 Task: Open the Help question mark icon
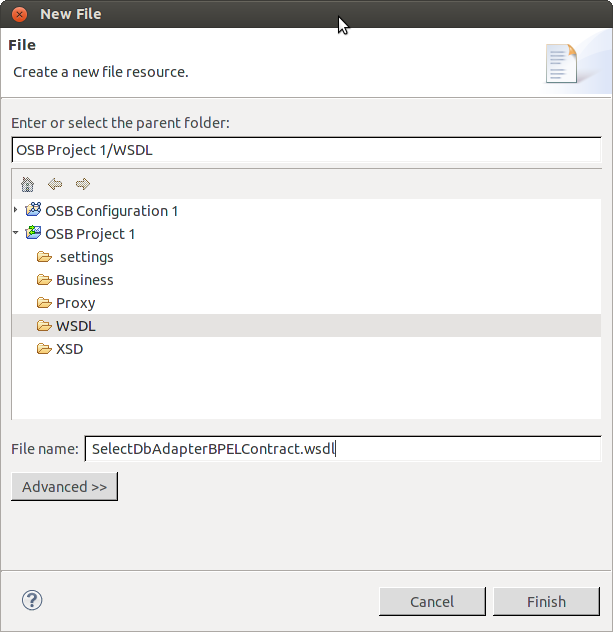[32, 600]
